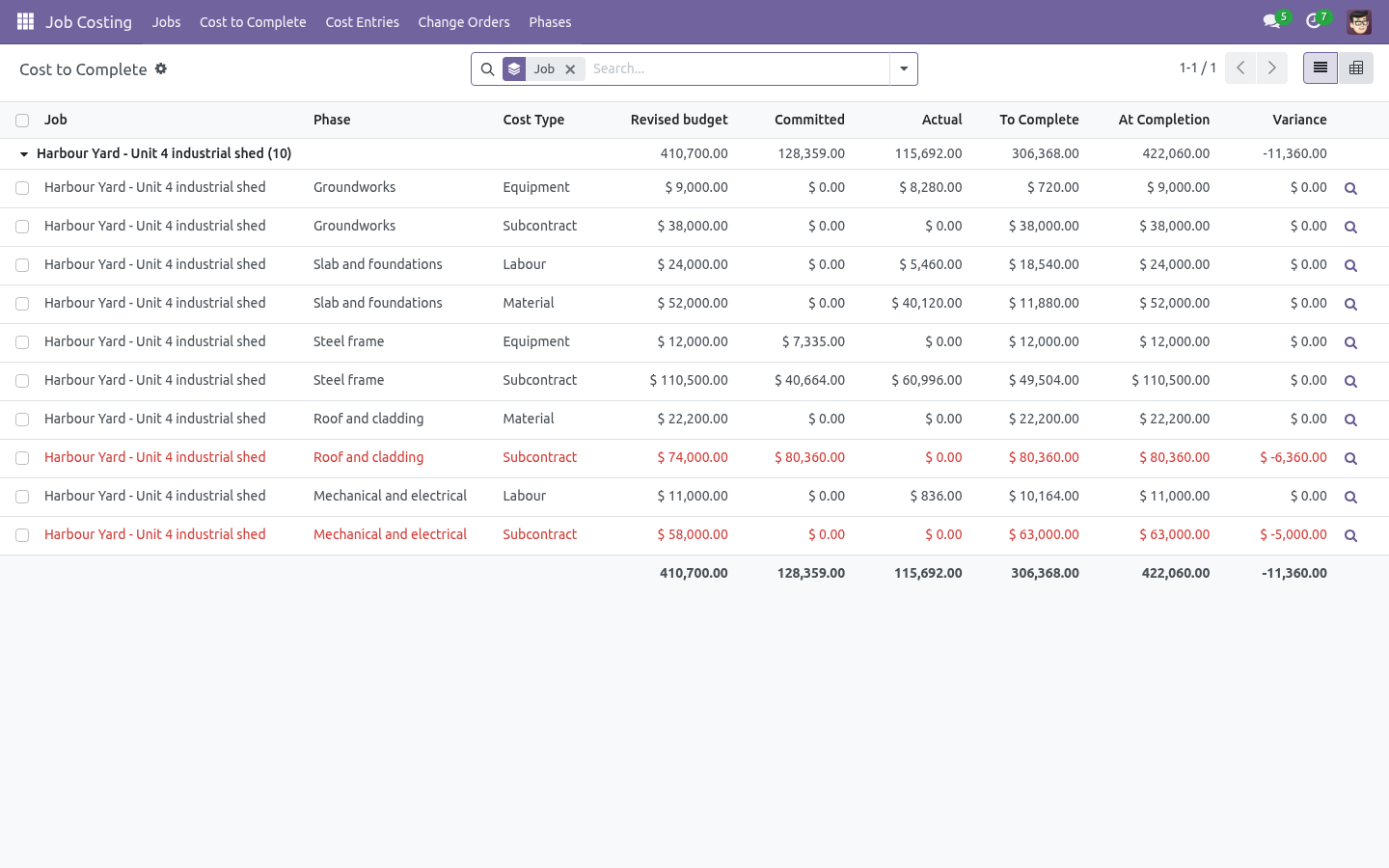Click the $ -6,360.00 variance cell
Viewport: 1389px width, 868px height.
tap(1294, 457)
